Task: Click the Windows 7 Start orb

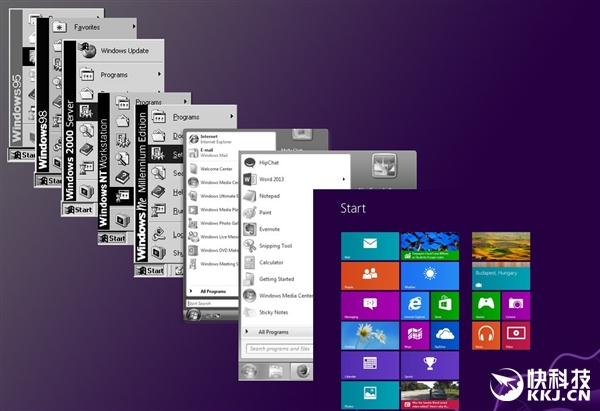Action: click(x=249, y=371)
